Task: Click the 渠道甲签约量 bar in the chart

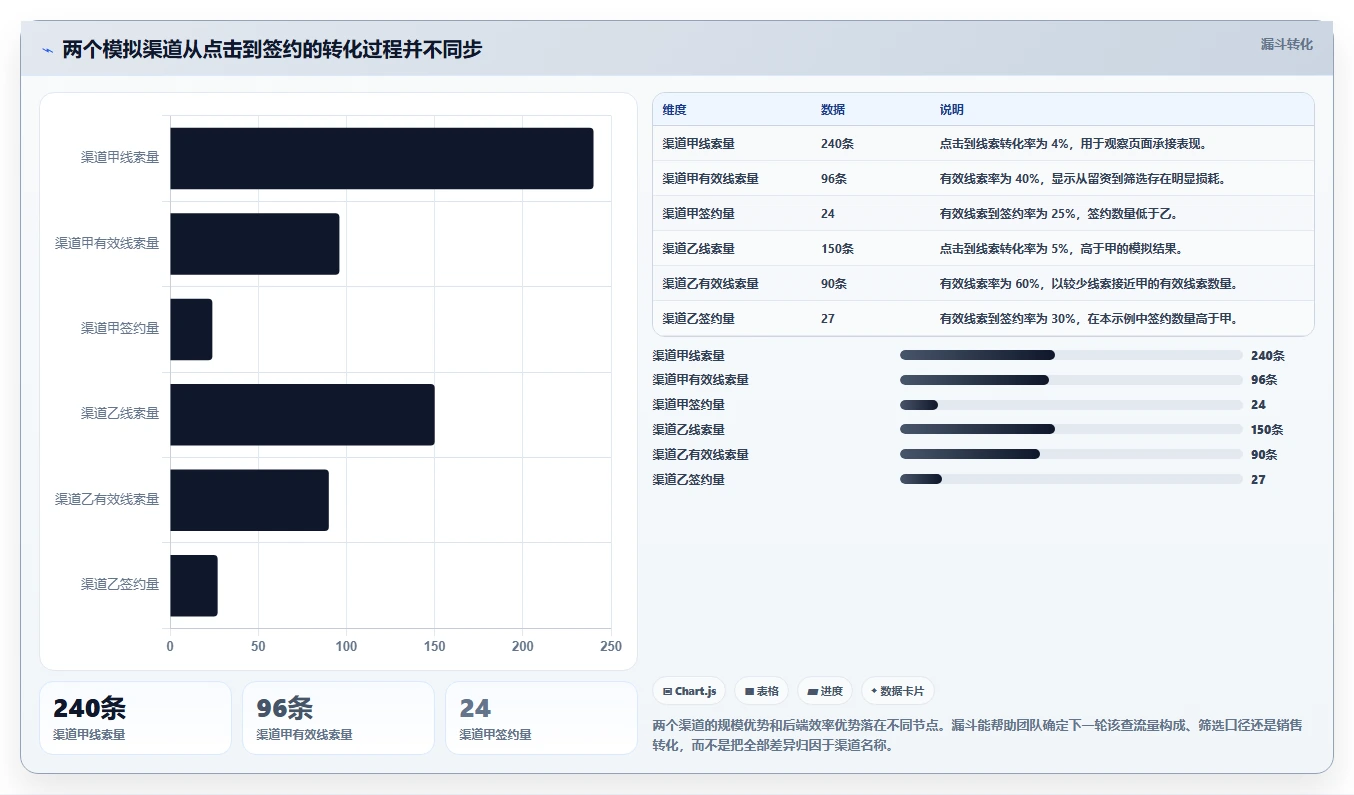Action: pyautogui.click(x=191, y=329)
